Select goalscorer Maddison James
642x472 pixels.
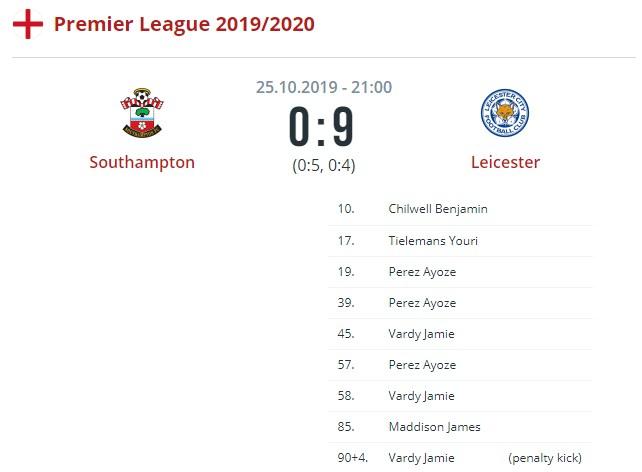pos(434,427)
